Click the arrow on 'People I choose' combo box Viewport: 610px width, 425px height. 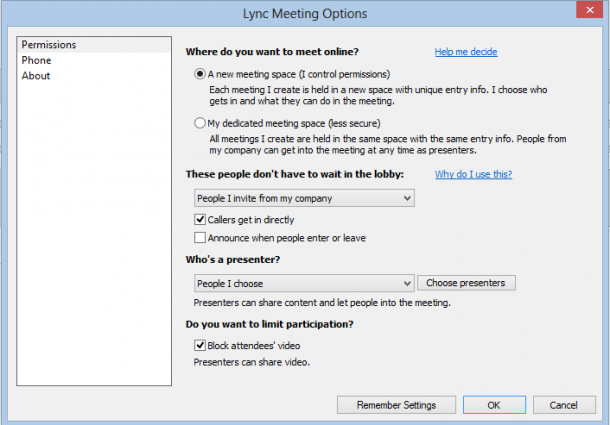pyautogui.click(x=407, y=283)
